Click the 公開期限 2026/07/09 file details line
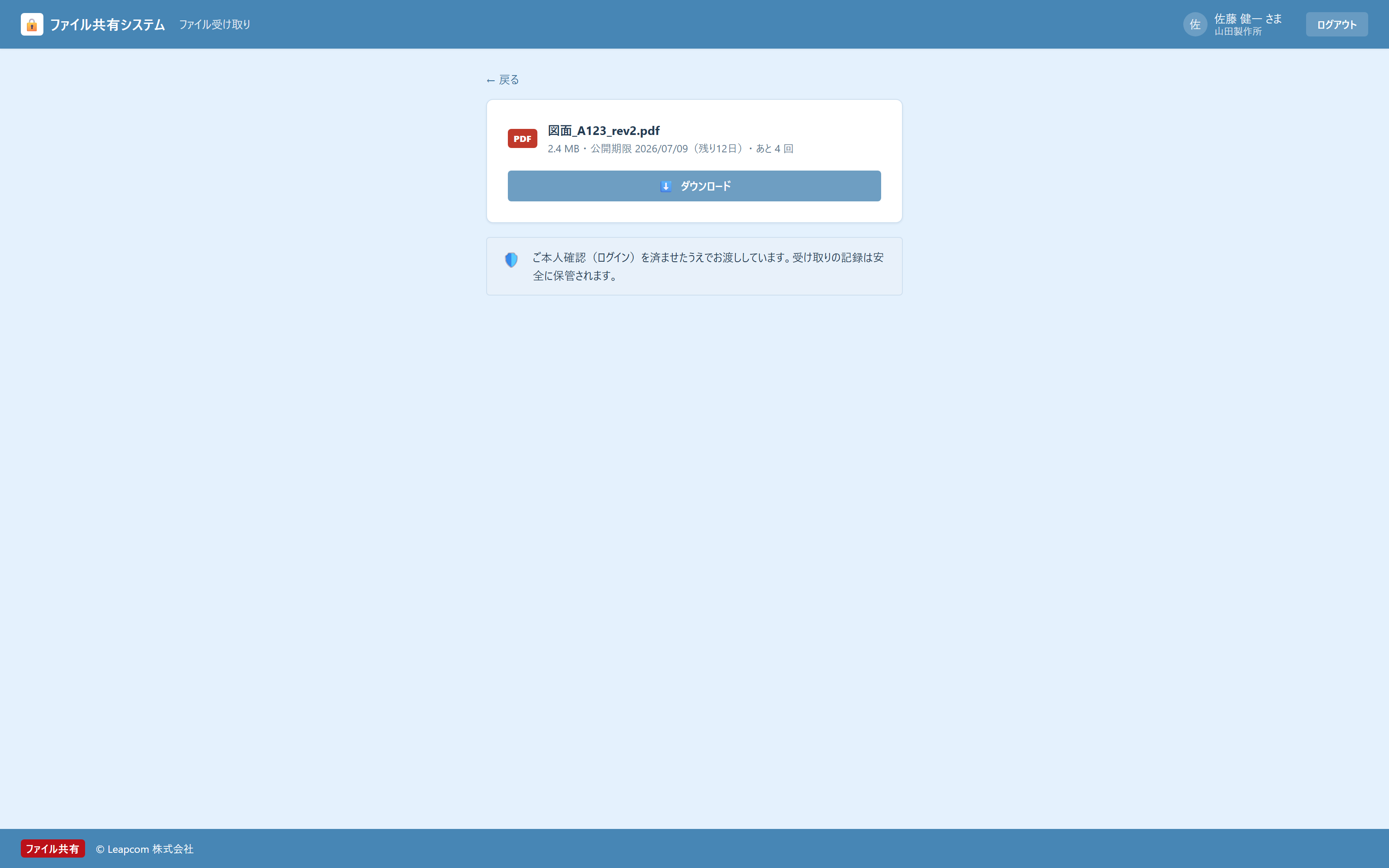The height and width of the screenshot is (868, 1389). click(670, 149)
